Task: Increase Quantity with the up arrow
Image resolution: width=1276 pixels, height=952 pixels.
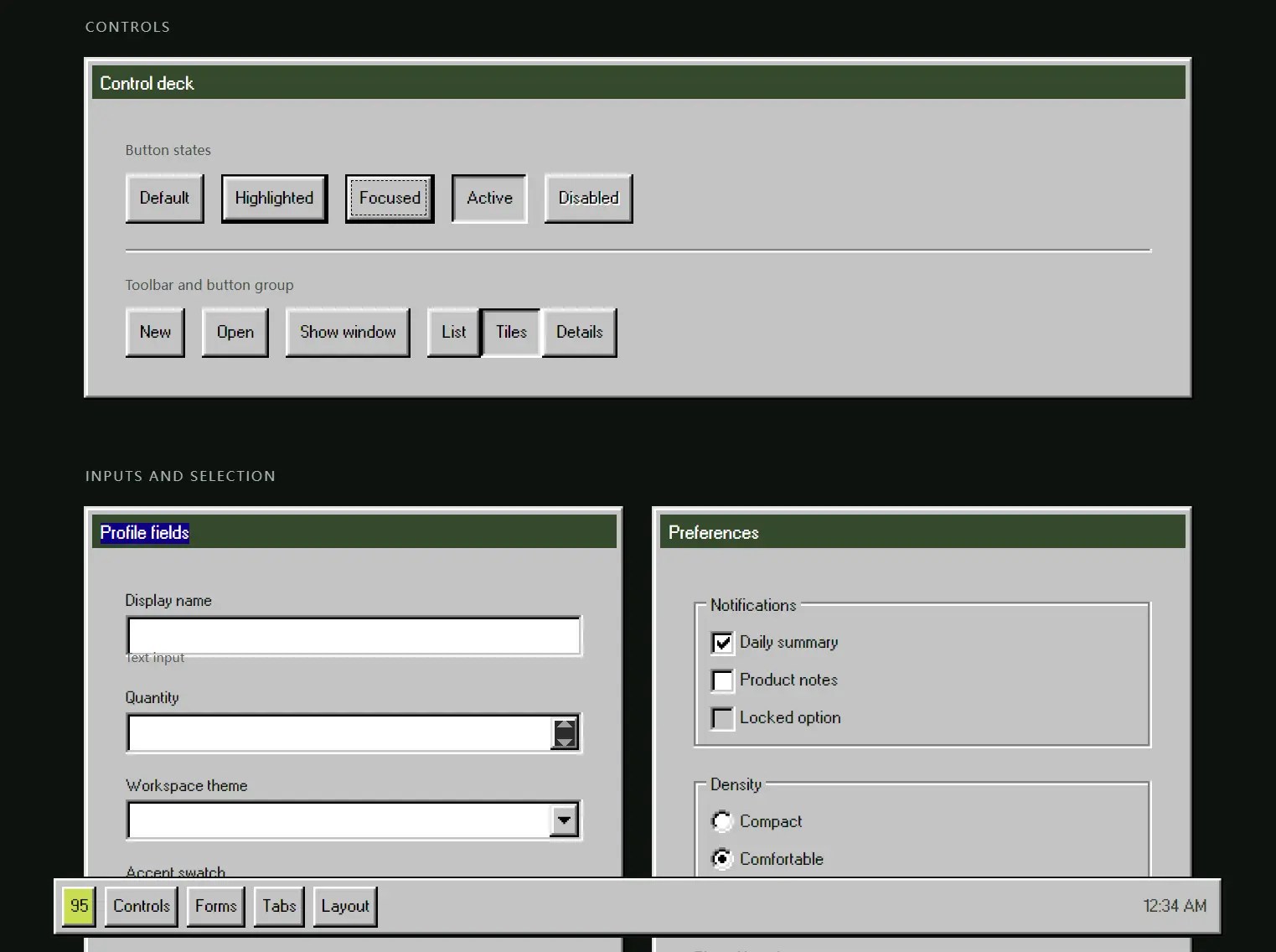Action: tap(566, 726)
